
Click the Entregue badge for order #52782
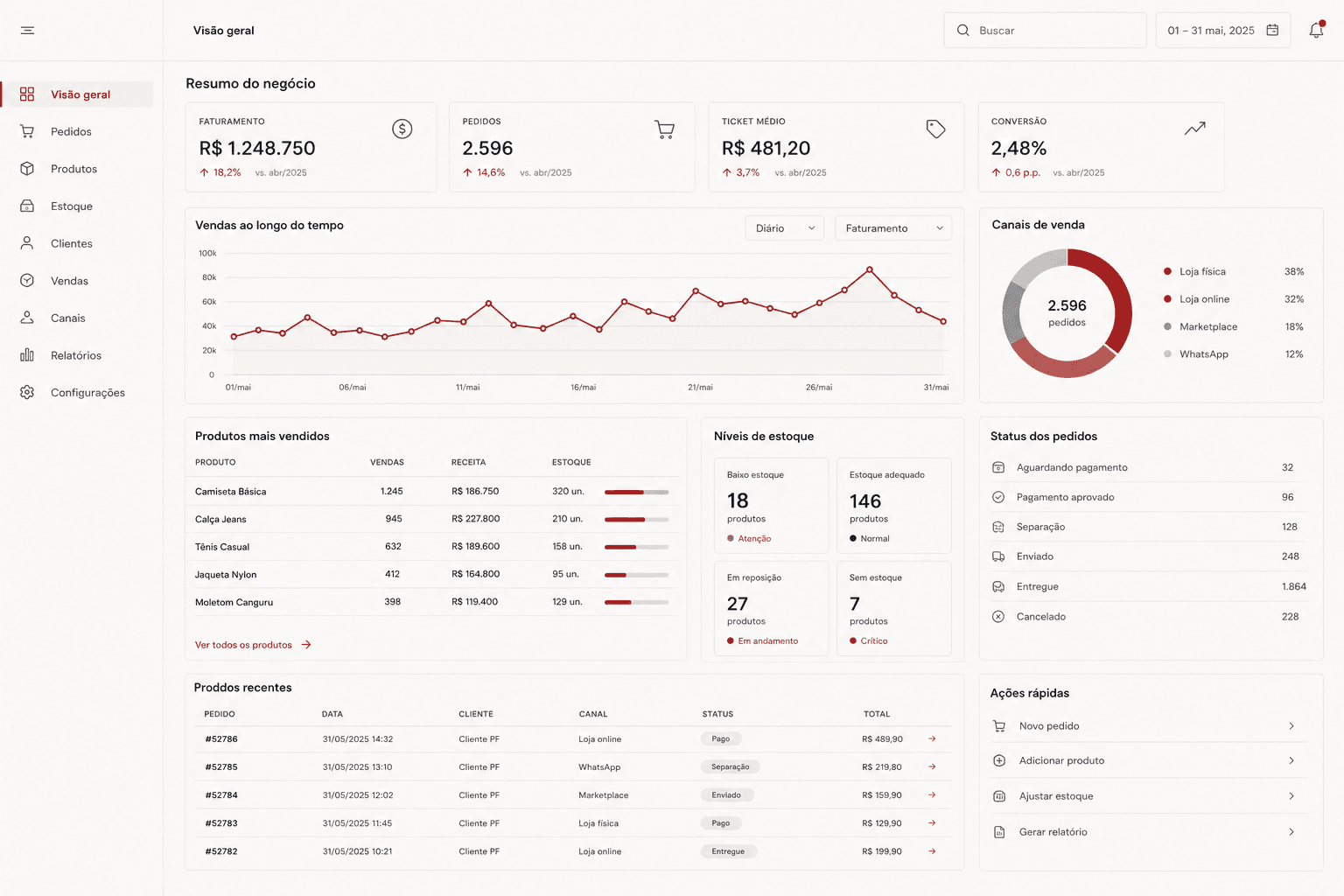click(728, 850)
